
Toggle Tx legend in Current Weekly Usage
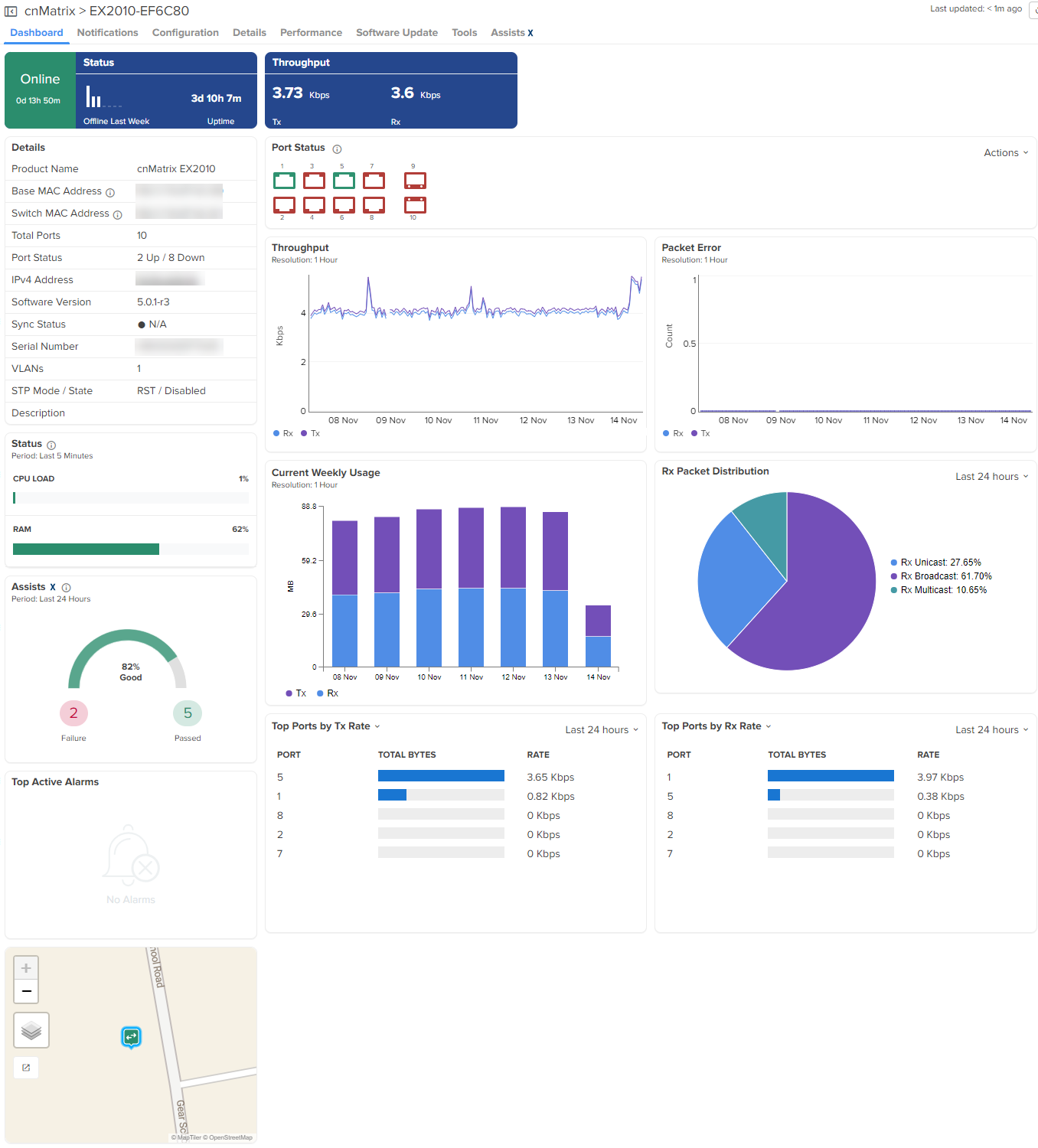(295, 693)
